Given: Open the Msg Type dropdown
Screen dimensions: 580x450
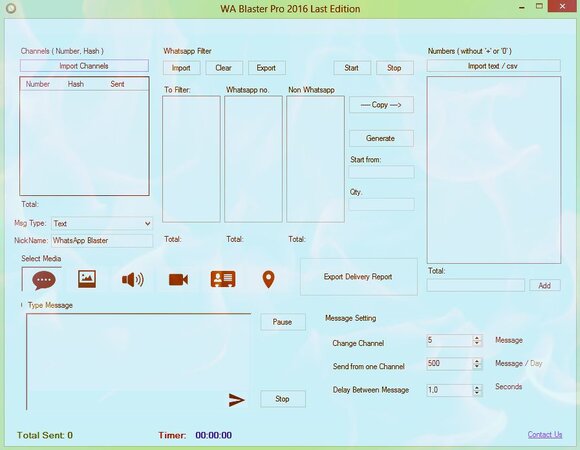Looking at the screenshot, I should [x=102, y=223].
